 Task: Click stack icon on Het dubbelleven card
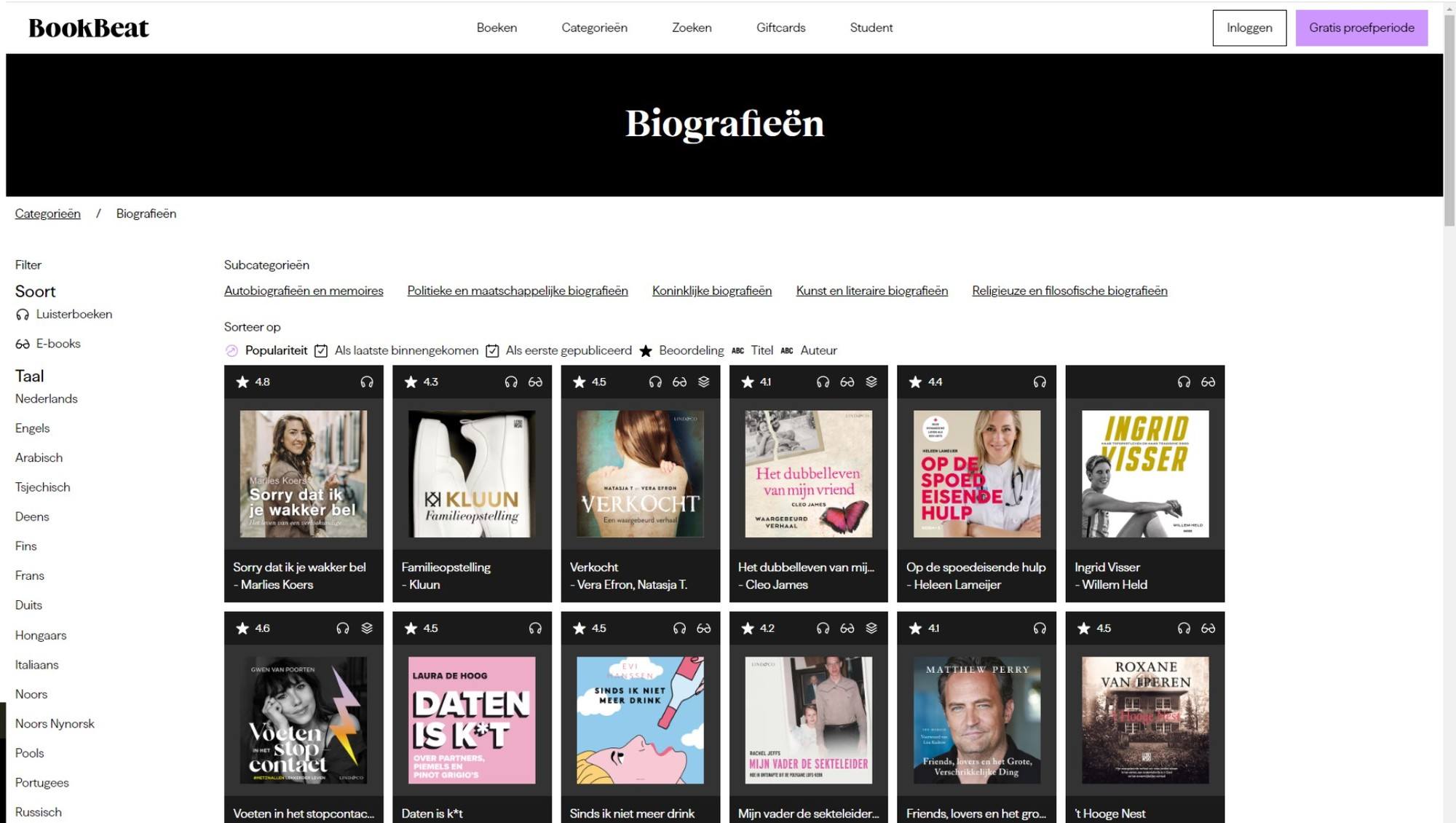pos(871,382)
